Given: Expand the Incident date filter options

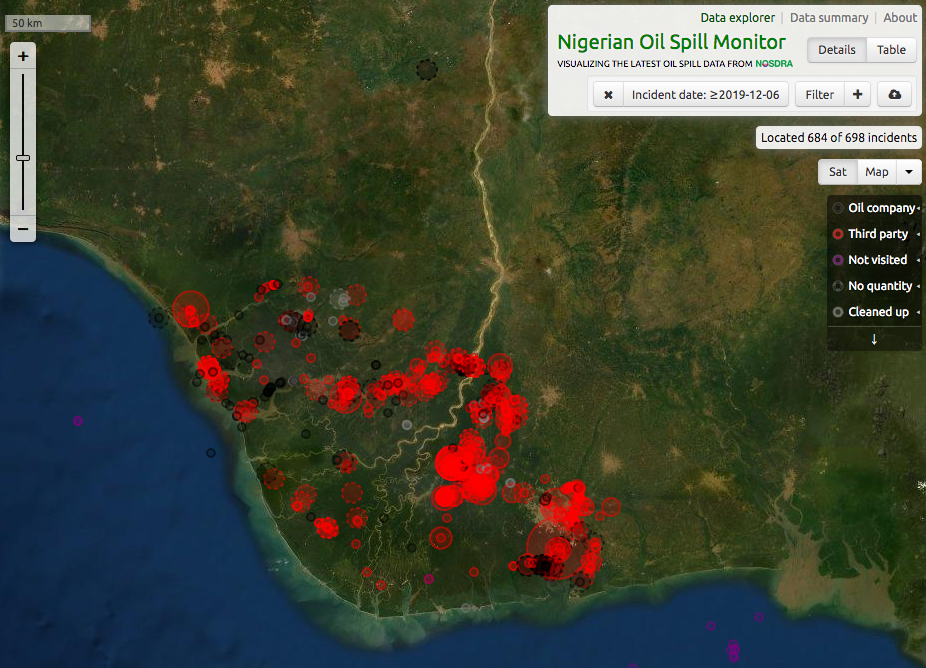Looking at the screenshot, I should (x=706, y=95).
